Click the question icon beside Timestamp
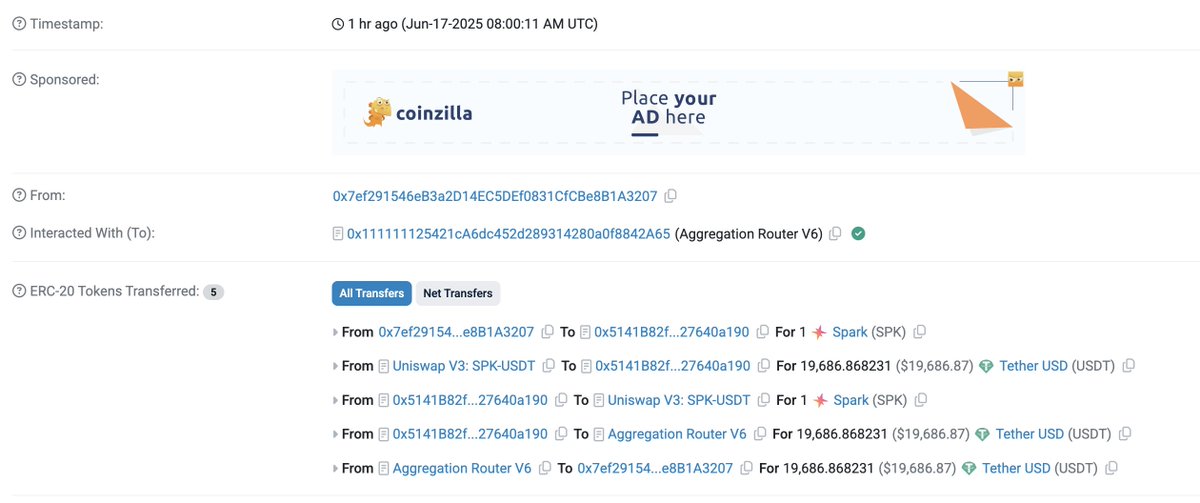Screen dimensions: 1200x503 [19, 23]
